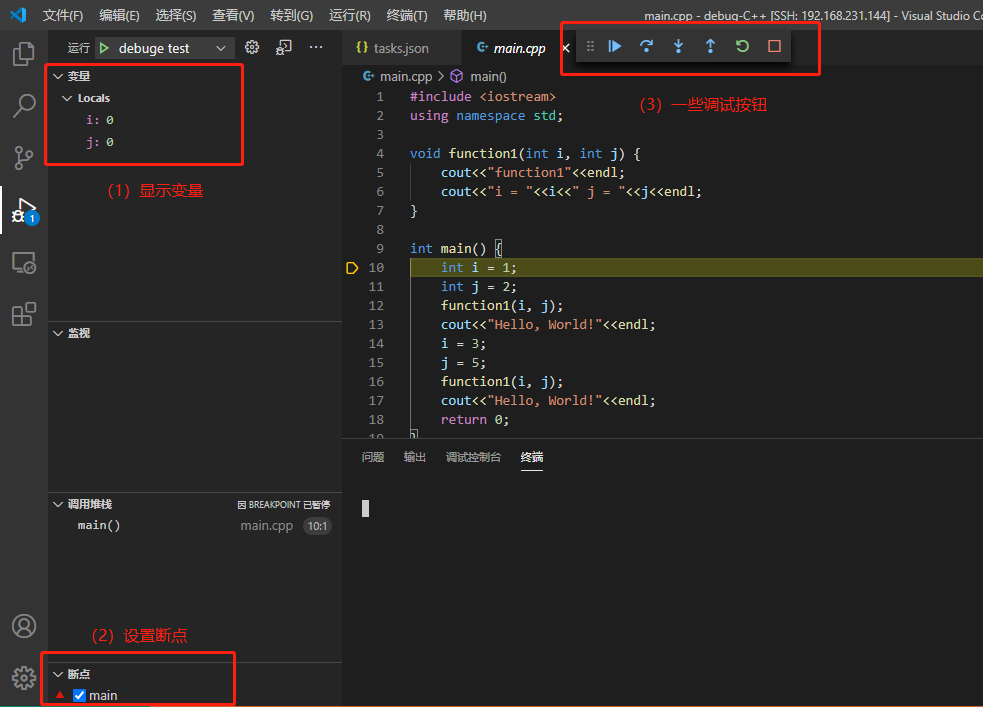The image size is (983, 707).
Task: Click inside the terminal at the cursor
Action: (365, 508)
